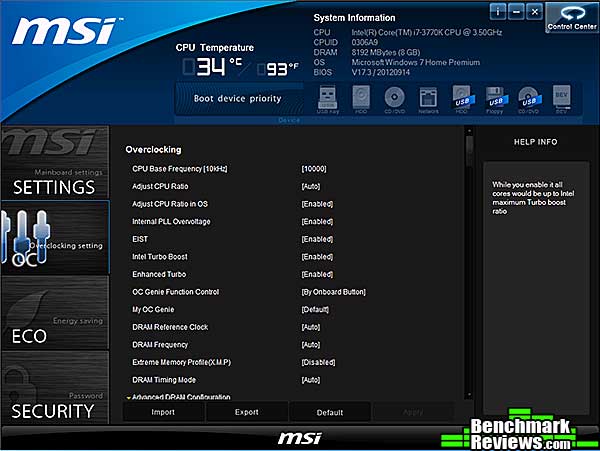Image resolution: width=600 pixels, height=451 pixels.
Task: Click the Export button
Action: [247, 412]
